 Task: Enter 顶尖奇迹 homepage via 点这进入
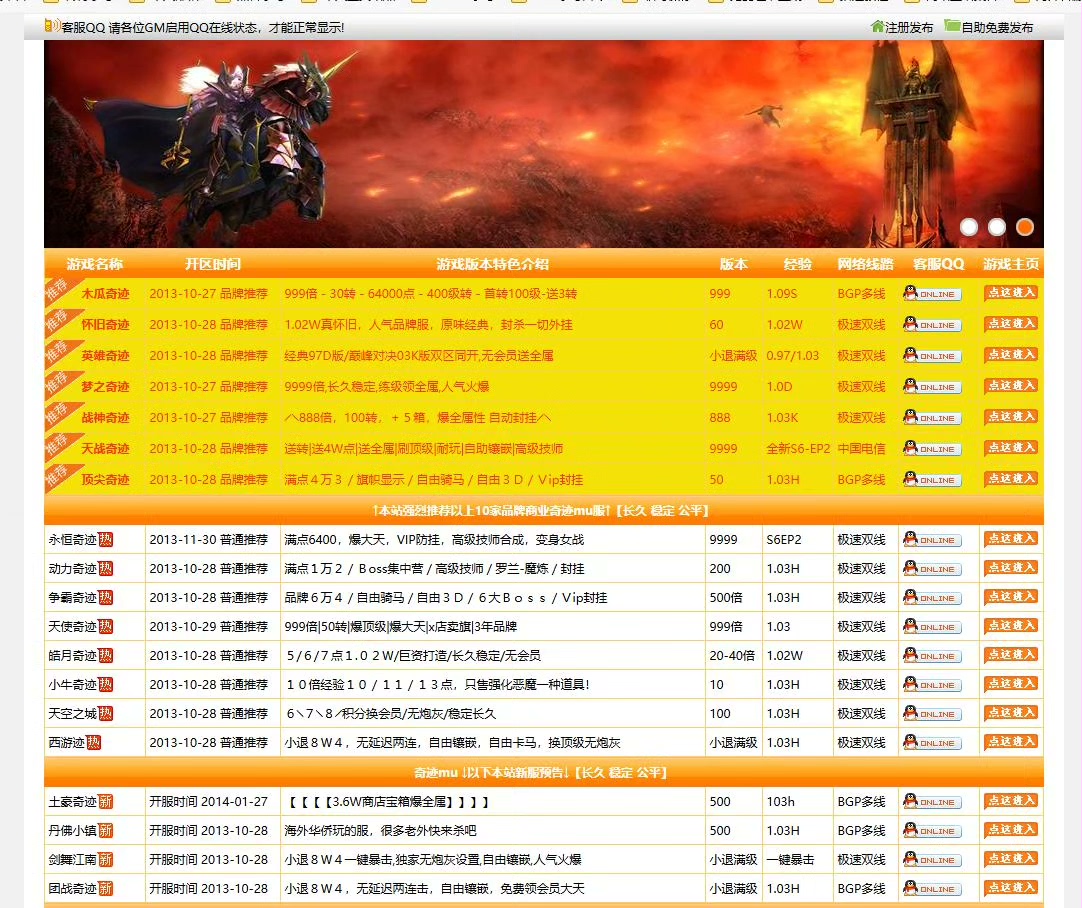point(1011,480)
